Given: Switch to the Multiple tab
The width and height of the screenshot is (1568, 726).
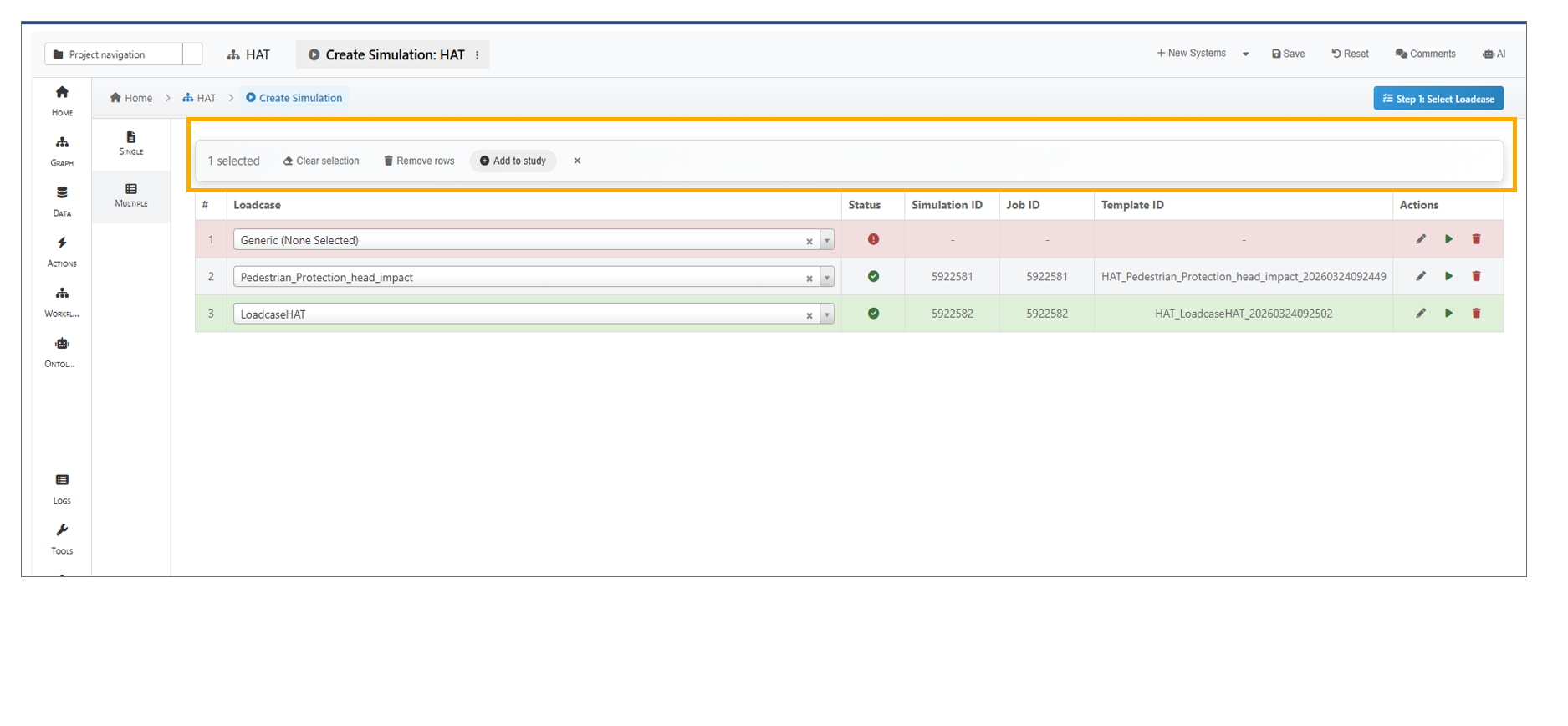Looking at the screenshot, I should [131, 195].
